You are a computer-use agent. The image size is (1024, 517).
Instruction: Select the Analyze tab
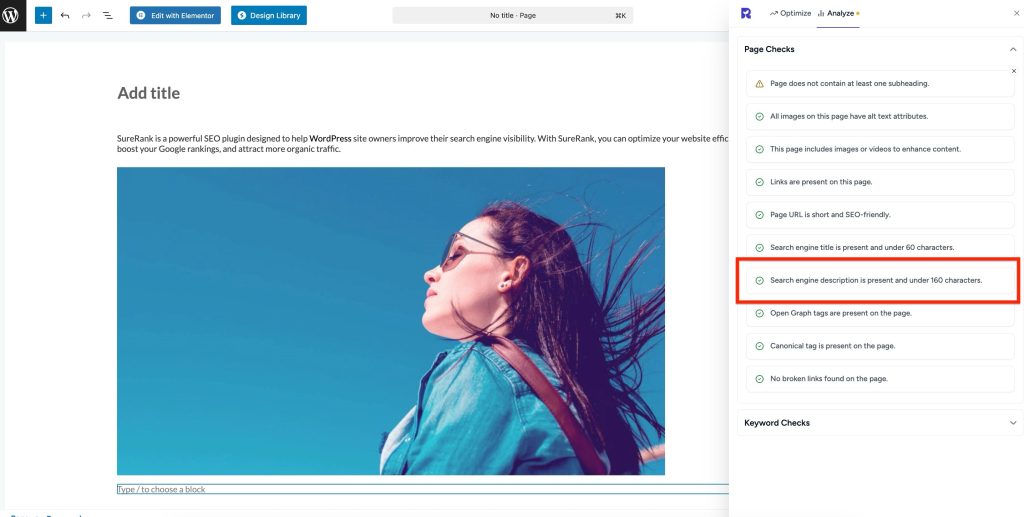838,13
